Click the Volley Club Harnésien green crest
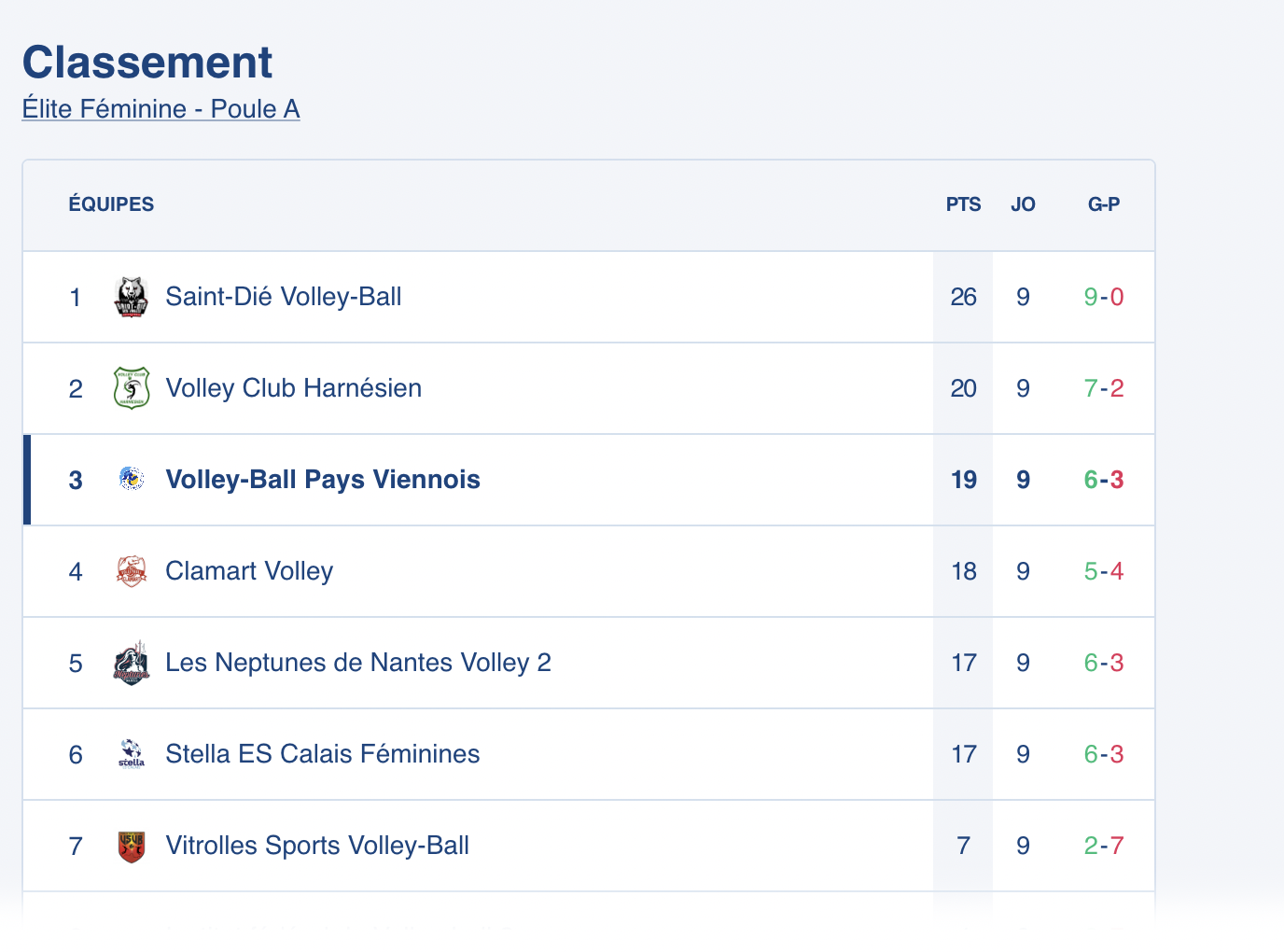The image size is (1284, 952). click(132, 388)
